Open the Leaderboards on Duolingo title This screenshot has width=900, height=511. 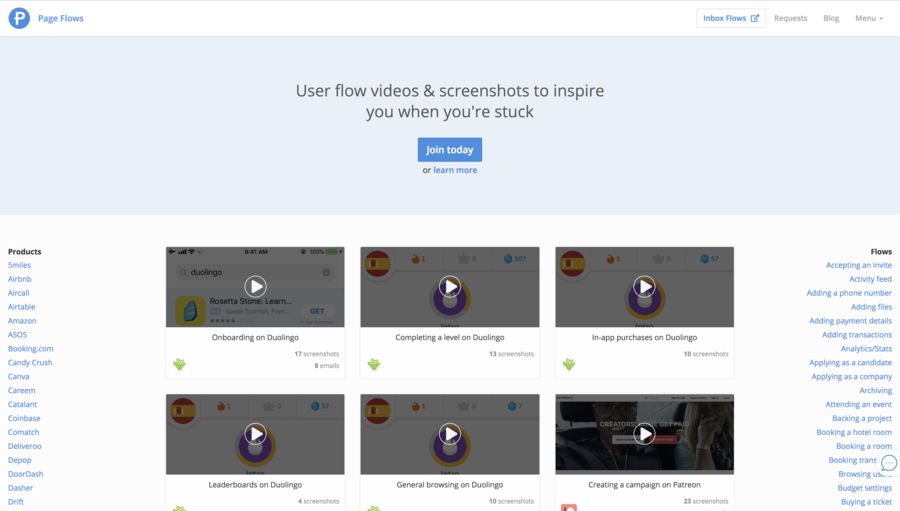coord(255,485)
